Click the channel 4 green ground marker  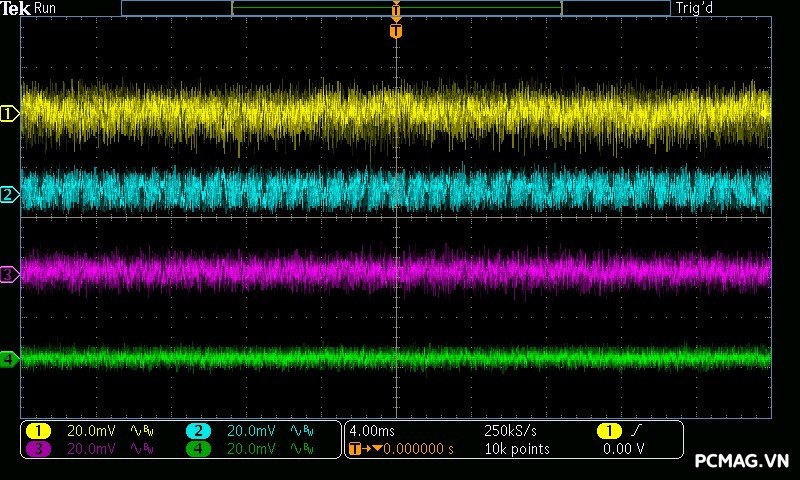coord(9,358)
